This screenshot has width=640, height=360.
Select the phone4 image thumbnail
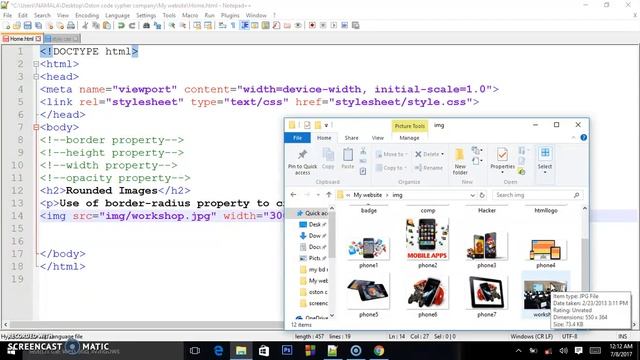[x=546, y=253]
